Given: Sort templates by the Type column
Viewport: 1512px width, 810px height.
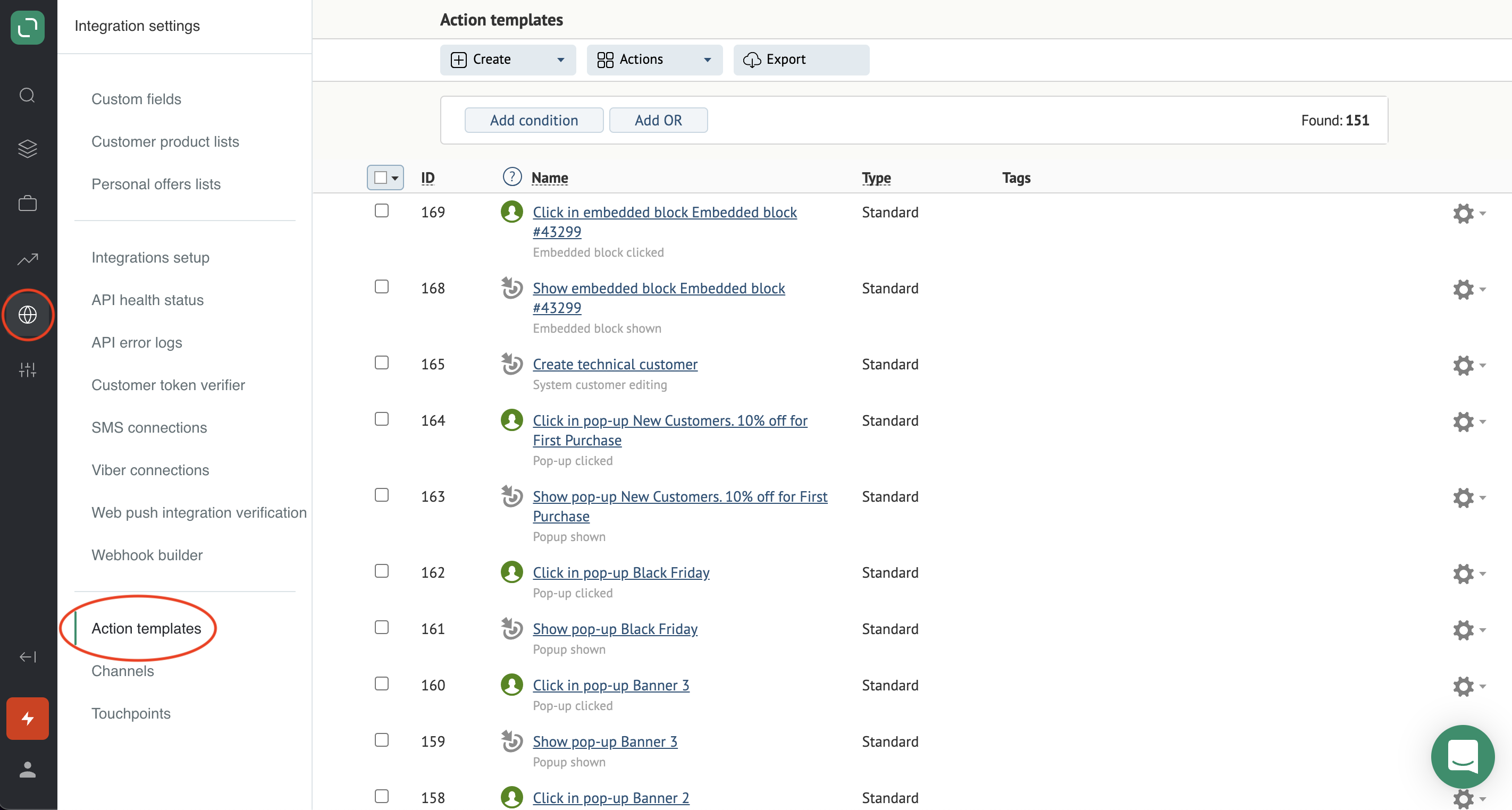Looking at the screenshot, I should click(876, 178).
